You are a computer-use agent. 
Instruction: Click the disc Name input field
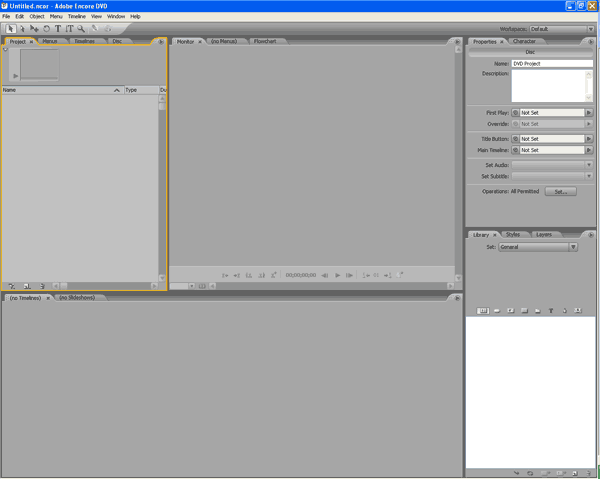552,64
